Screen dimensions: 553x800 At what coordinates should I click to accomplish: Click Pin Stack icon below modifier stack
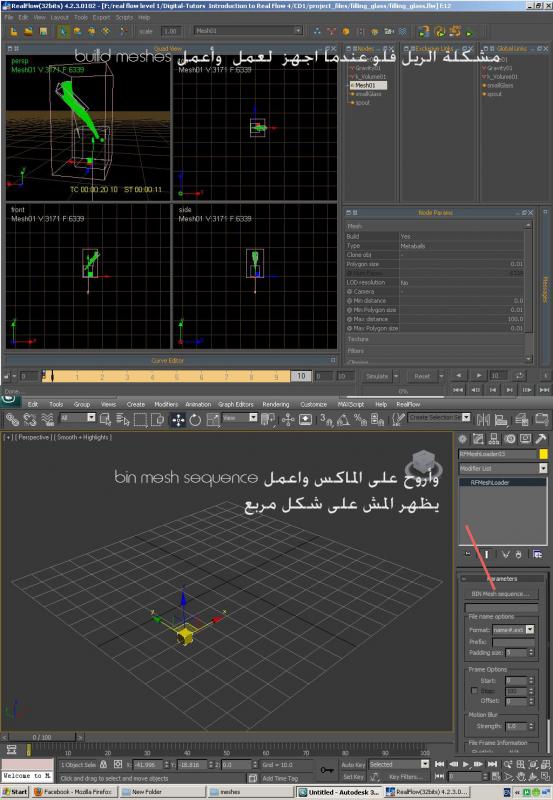tap(468, 554)
